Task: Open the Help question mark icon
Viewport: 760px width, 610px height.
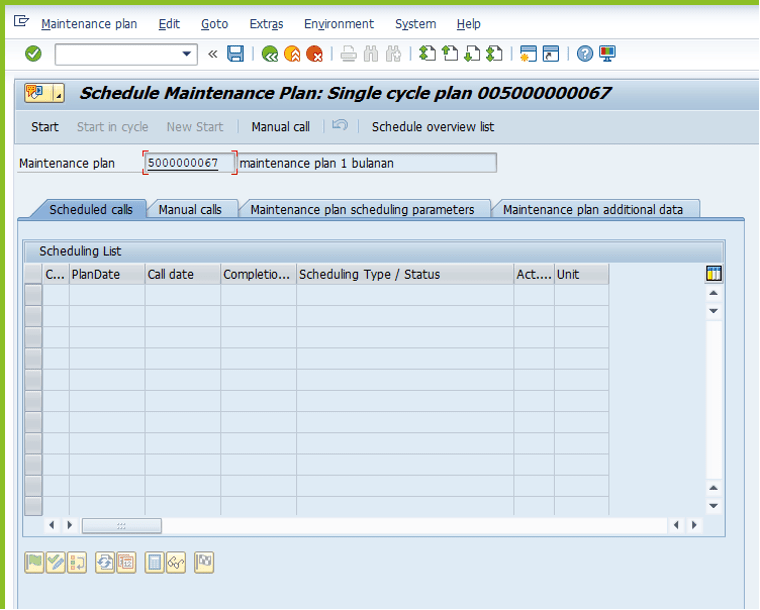Action: (585, 54)
